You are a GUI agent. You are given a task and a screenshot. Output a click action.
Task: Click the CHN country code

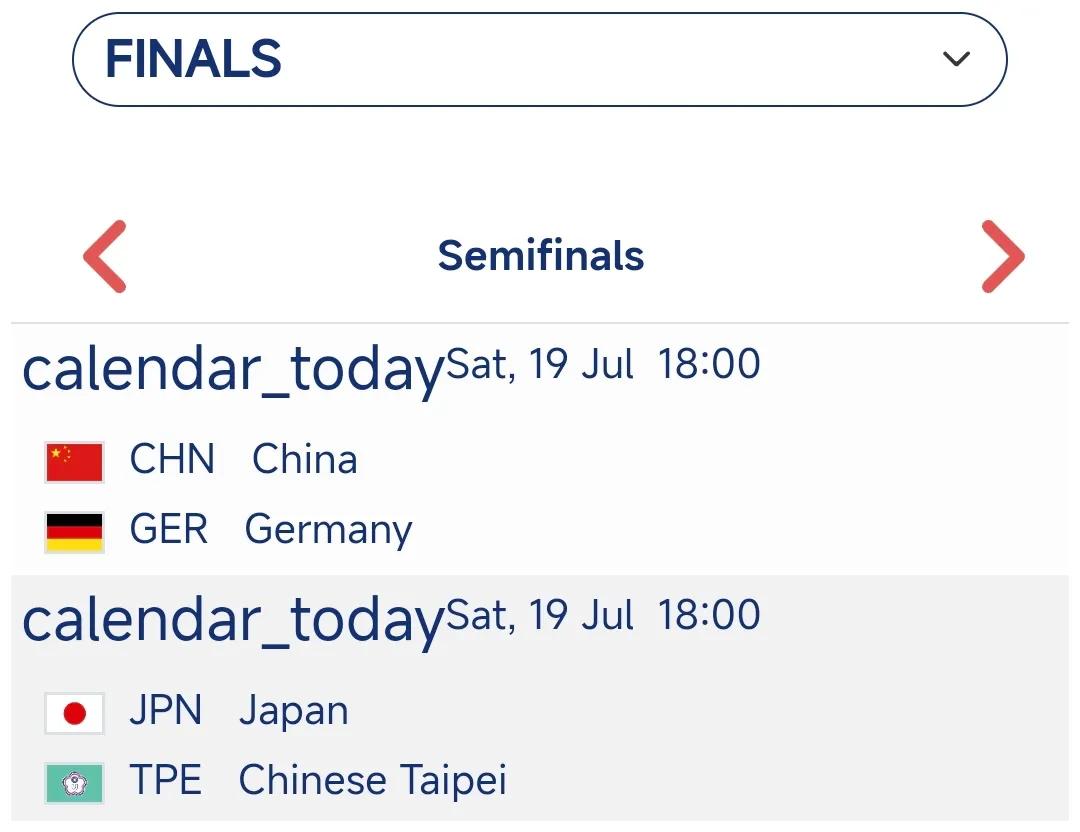point(172,459)
